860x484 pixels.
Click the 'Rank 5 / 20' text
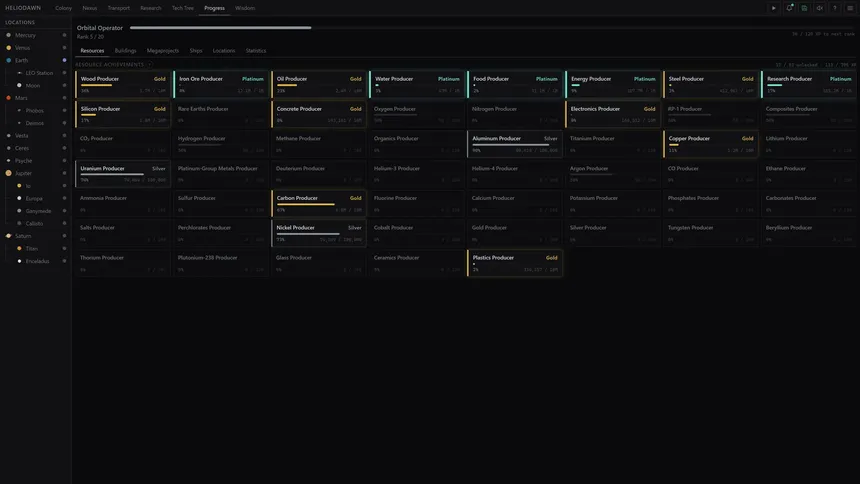pyautogui.click(x=90, y=37)
